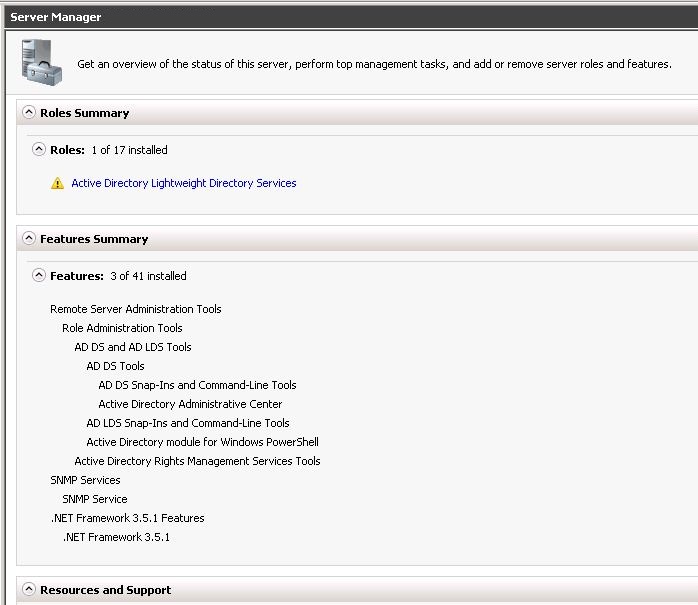This screenshot has height=605, width=698.
Task: Select Active Directory Rights Management Services Tools
Action: 197,461
